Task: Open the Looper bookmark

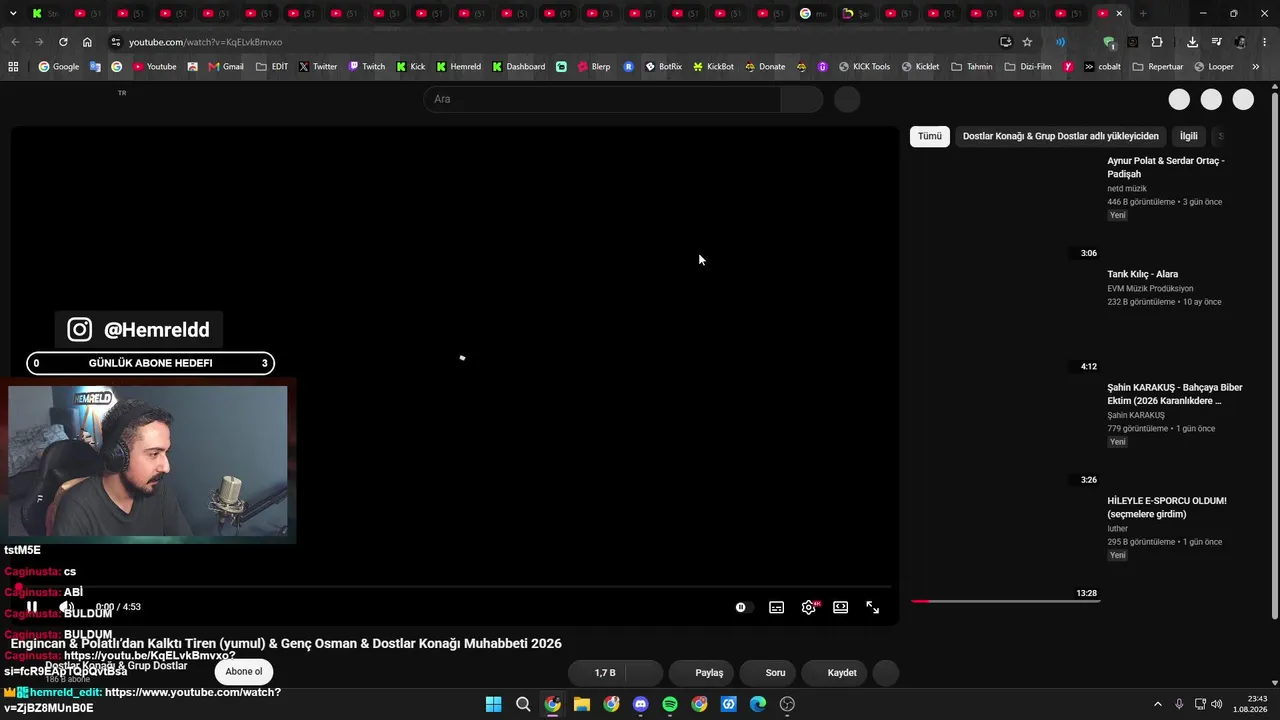Action: pos(1214,67)
